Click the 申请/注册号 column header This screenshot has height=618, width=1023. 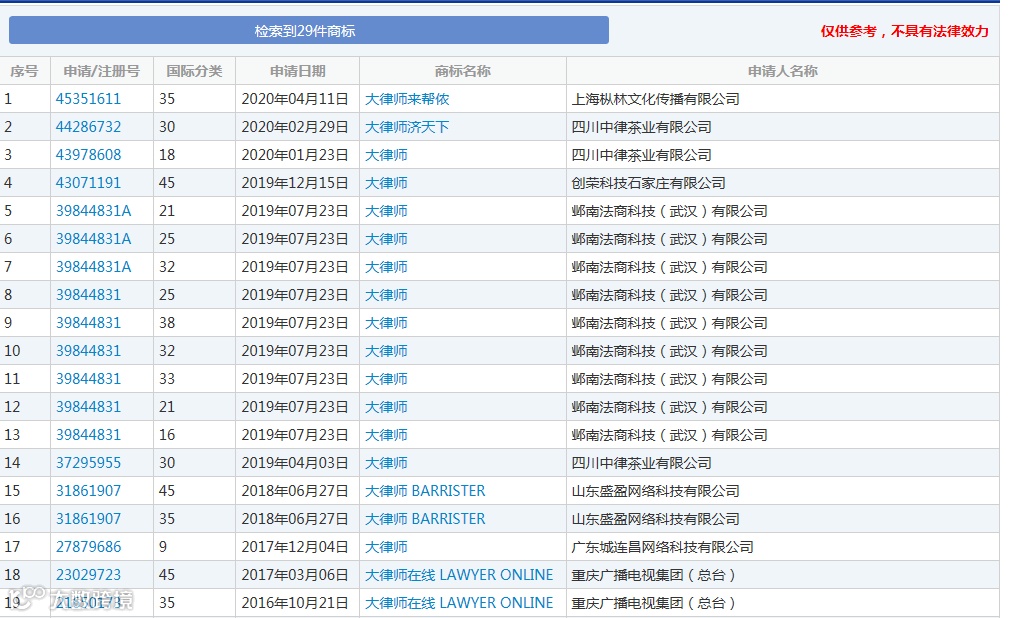tap(102, 71)
